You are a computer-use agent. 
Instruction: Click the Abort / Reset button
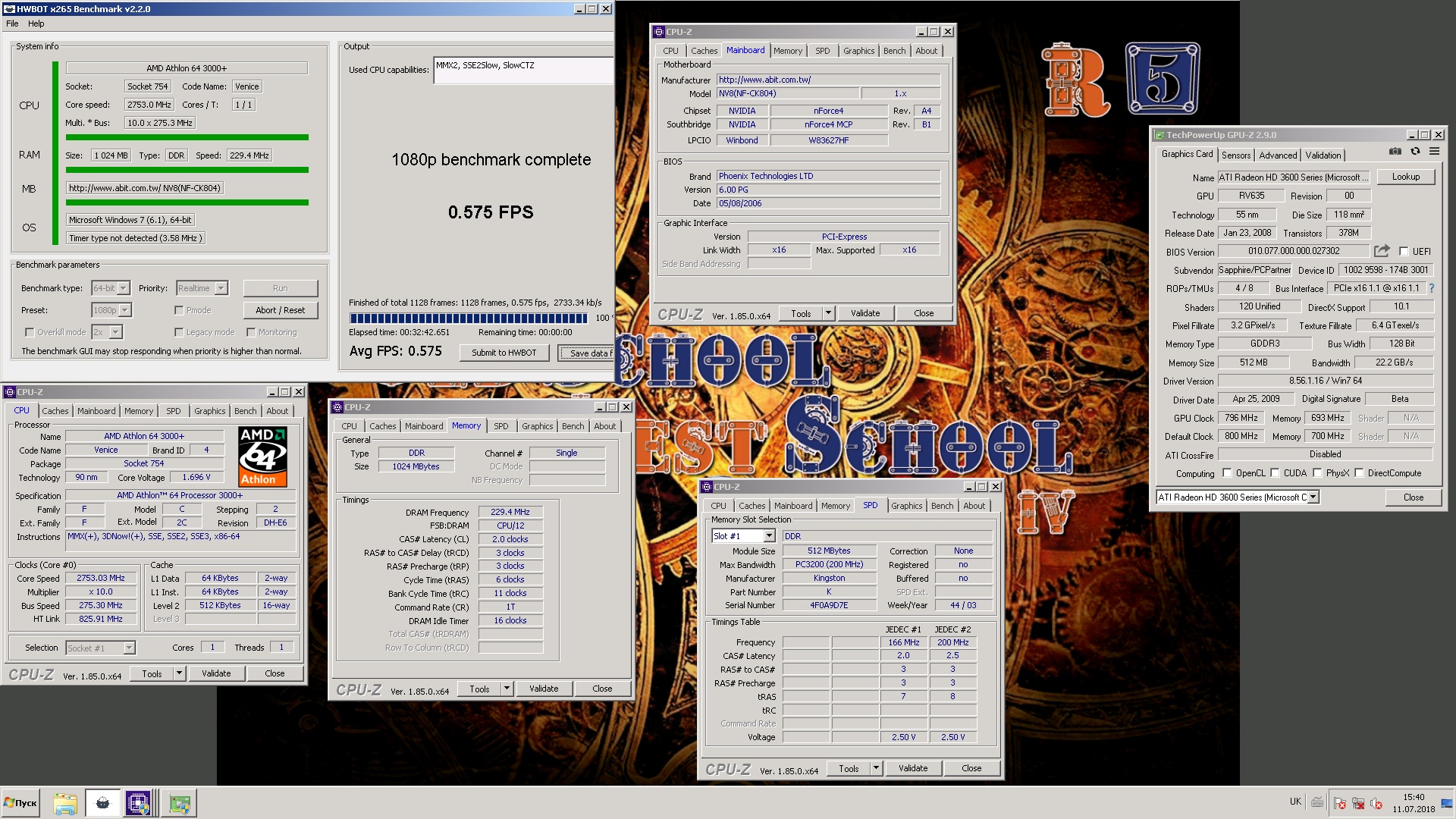pos(281,310)
